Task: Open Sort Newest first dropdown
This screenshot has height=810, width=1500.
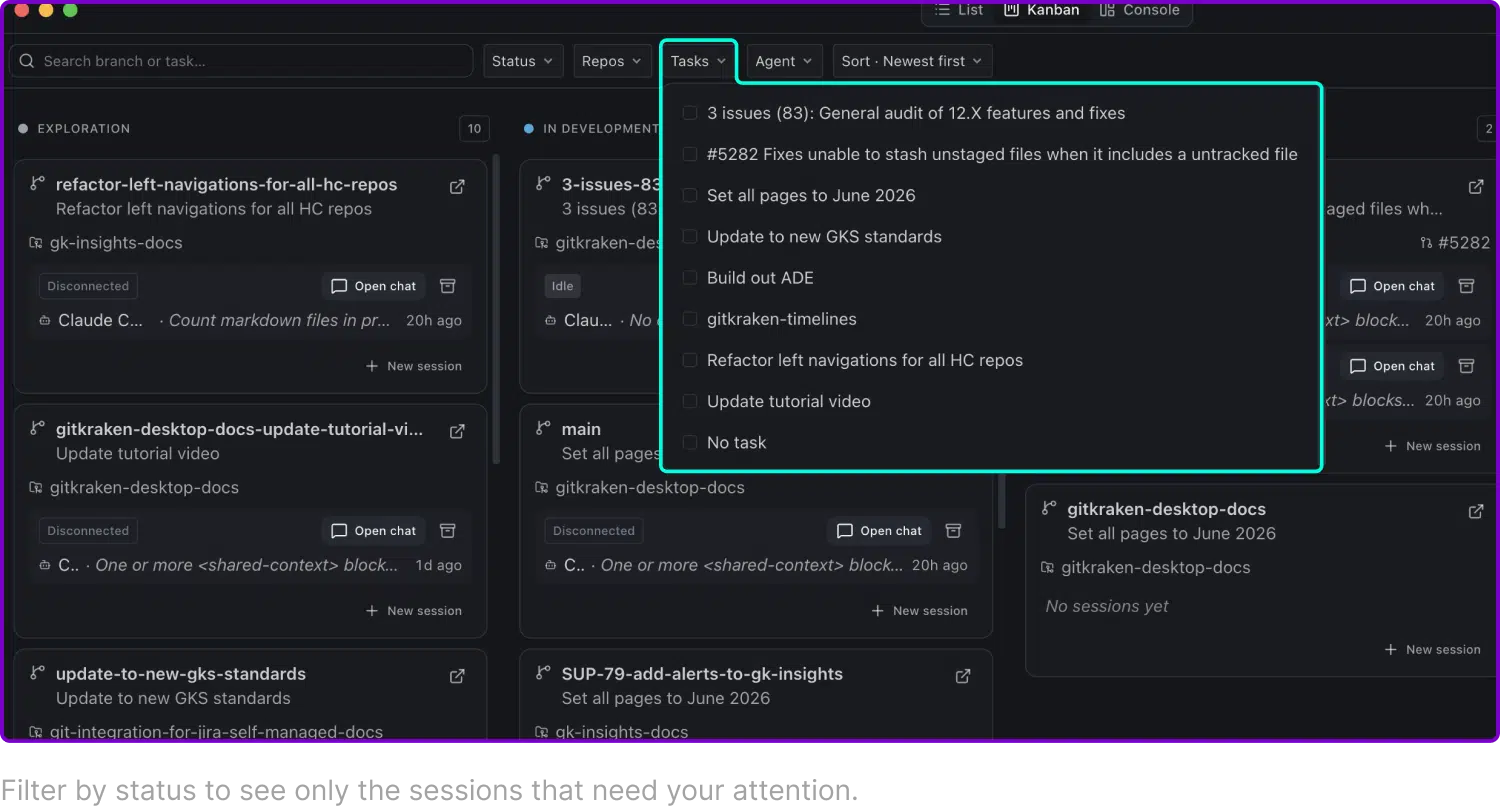Action: [912, 61]
